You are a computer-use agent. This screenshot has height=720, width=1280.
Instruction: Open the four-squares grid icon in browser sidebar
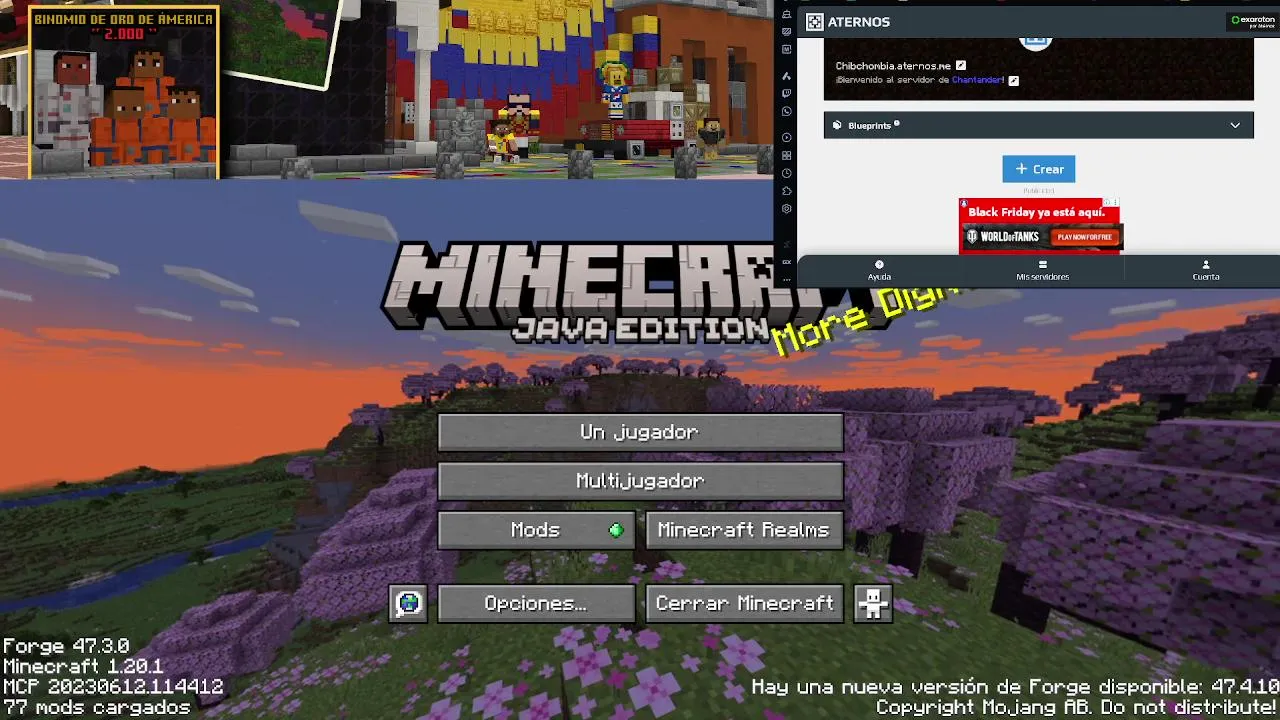(787, 155)
